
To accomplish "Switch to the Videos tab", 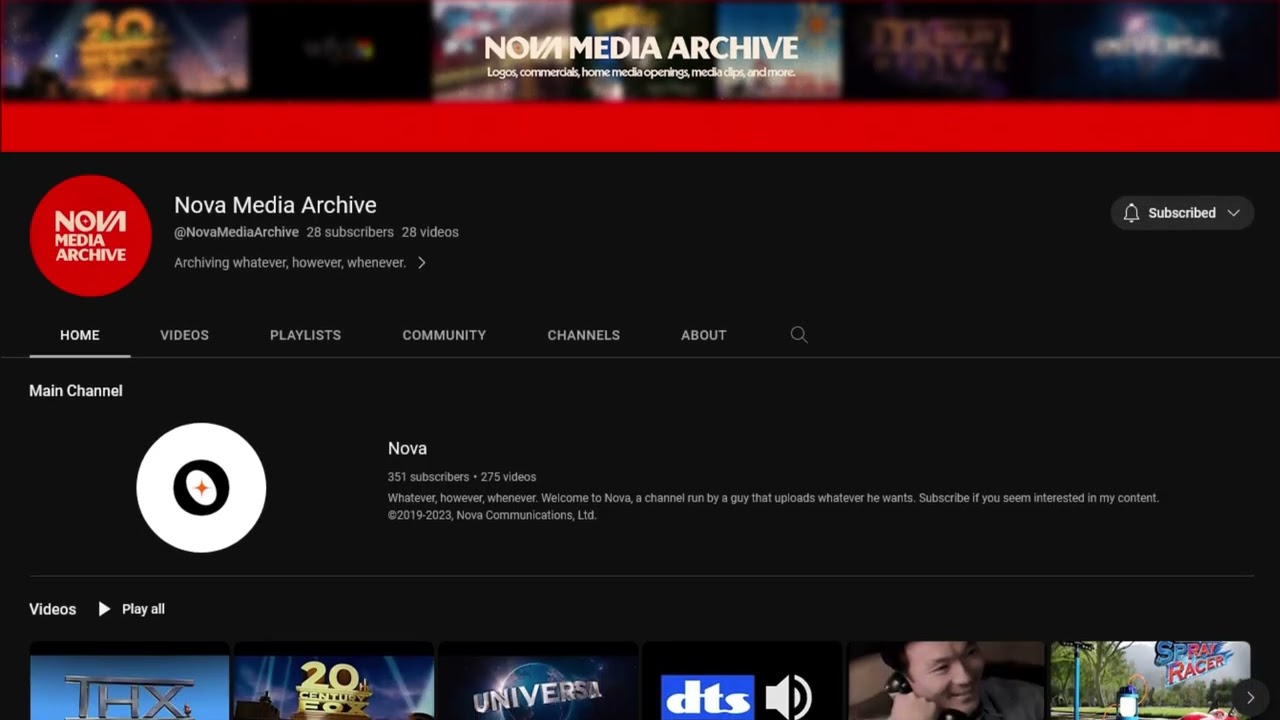I will point(184,335).
